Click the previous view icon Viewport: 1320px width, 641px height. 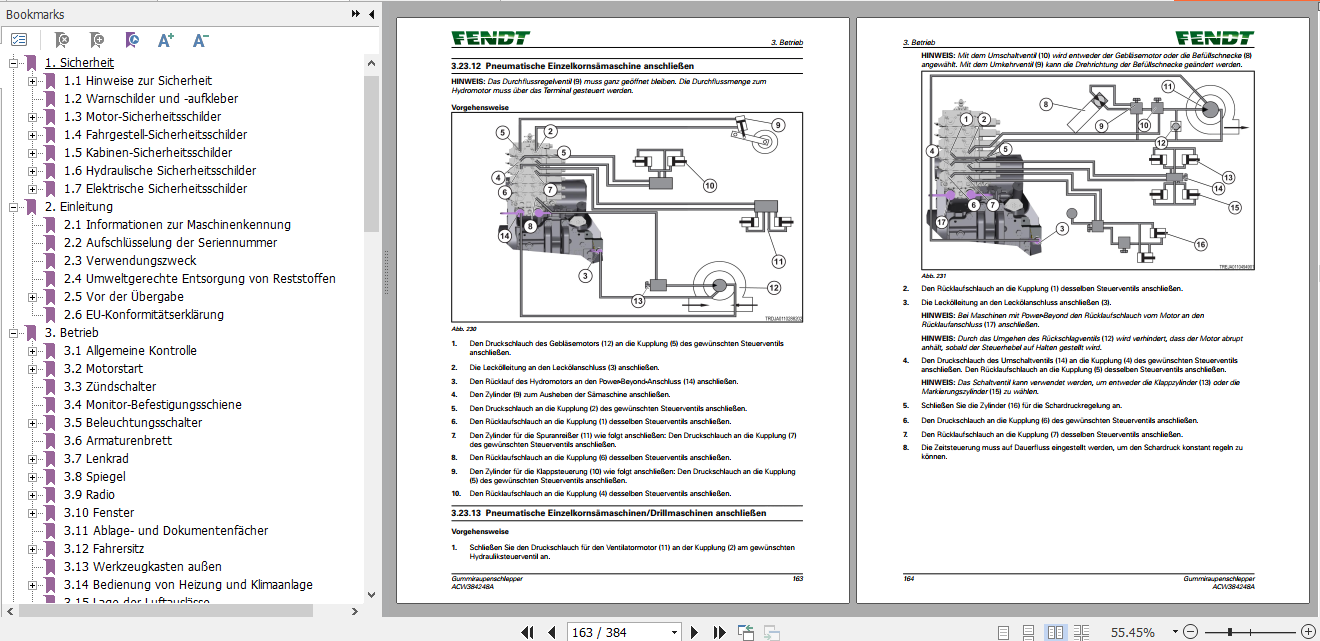pos(746,632)
